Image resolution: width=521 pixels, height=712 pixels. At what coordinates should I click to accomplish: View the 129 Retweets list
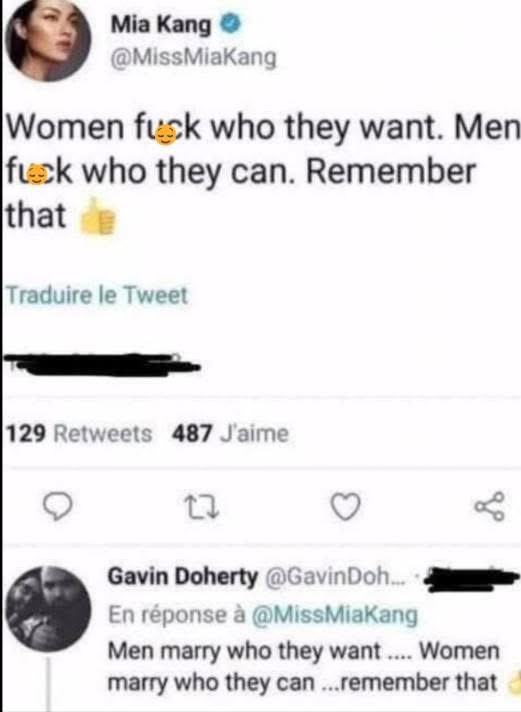pos(79,434)
